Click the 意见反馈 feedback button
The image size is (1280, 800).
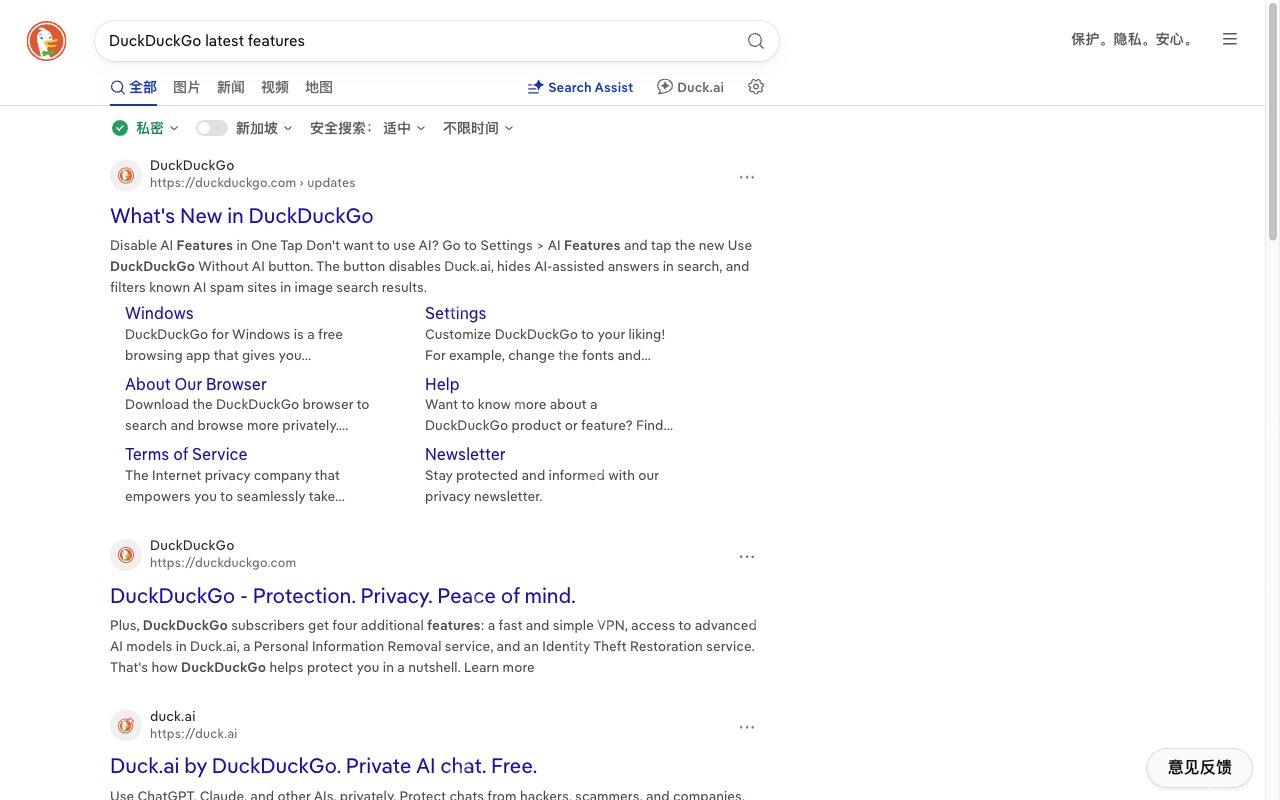1199,768
